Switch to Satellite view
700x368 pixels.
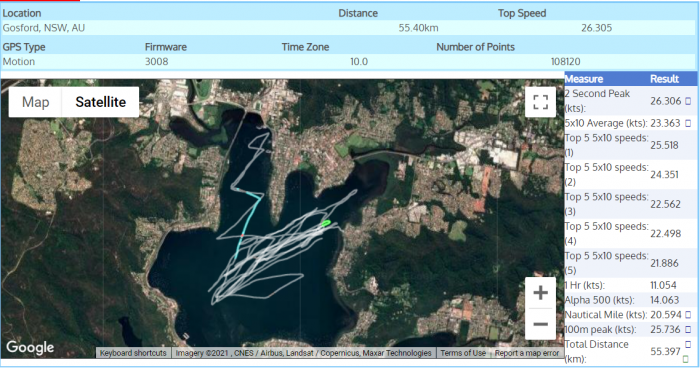click(x=100, y=102)
